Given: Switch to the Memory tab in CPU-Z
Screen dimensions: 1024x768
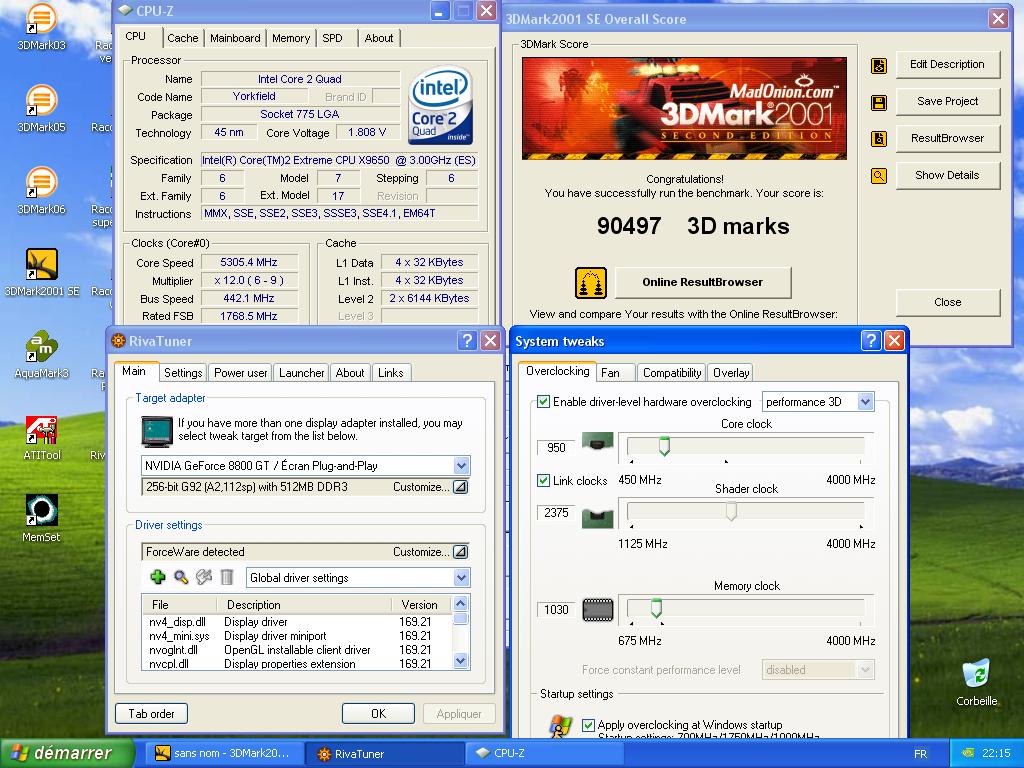Looking at the screenshot, I should (x=291, y=38).
